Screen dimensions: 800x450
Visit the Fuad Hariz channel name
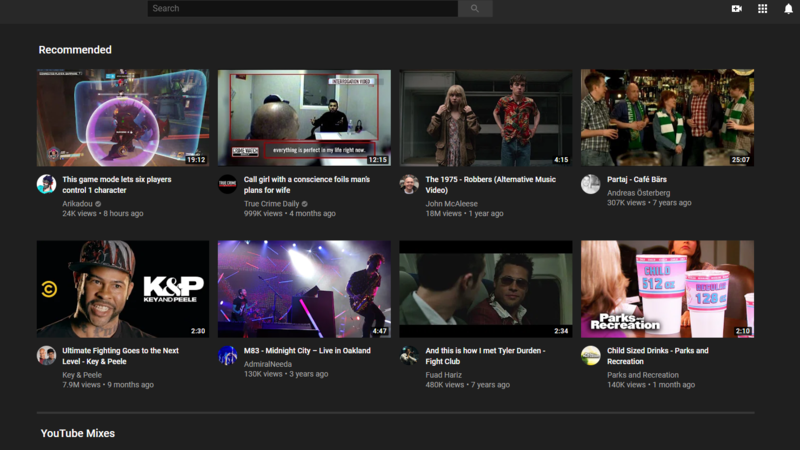pos(444,375)
